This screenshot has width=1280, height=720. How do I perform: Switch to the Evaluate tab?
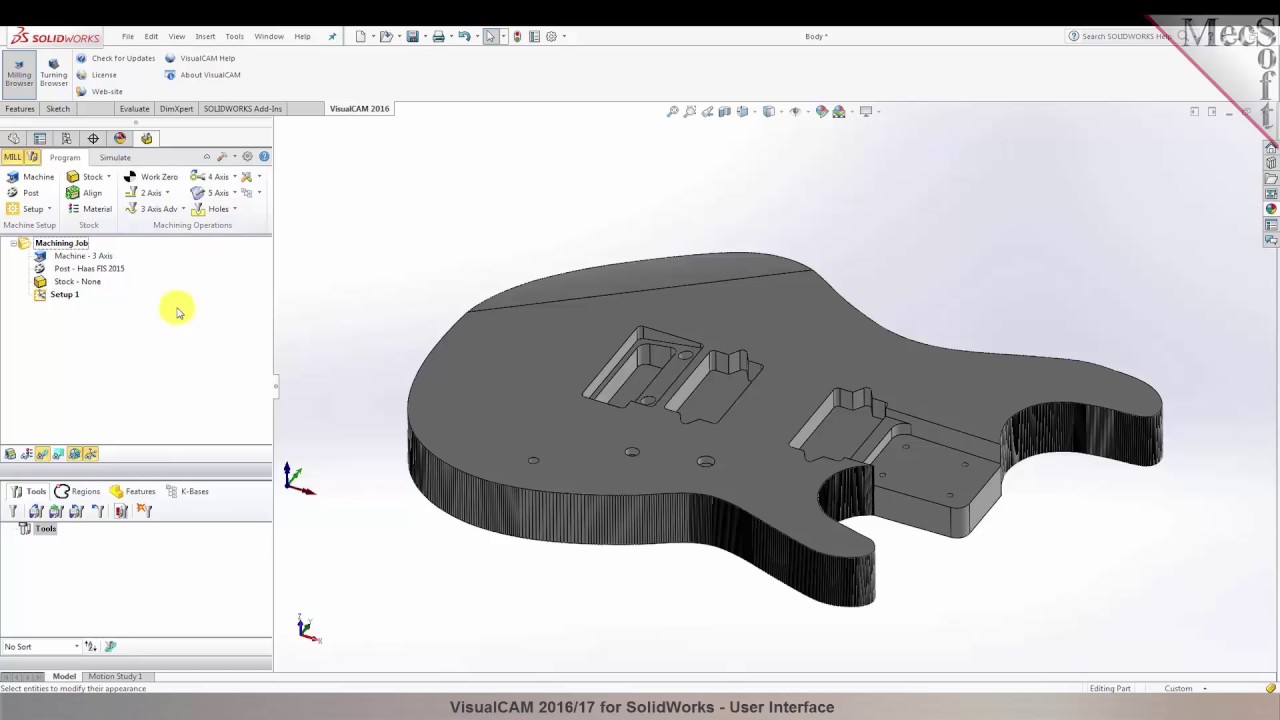click(134, 108)
